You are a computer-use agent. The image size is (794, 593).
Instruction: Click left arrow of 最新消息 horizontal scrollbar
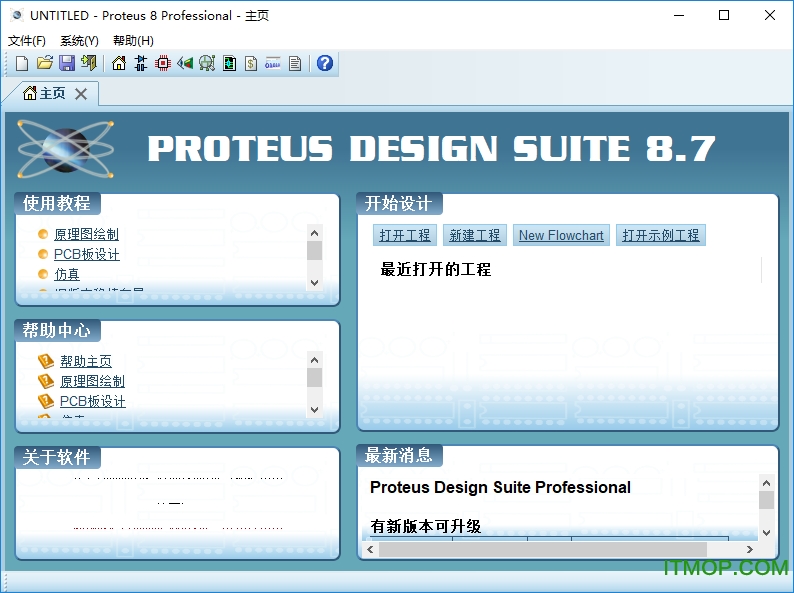click(371, 549)
